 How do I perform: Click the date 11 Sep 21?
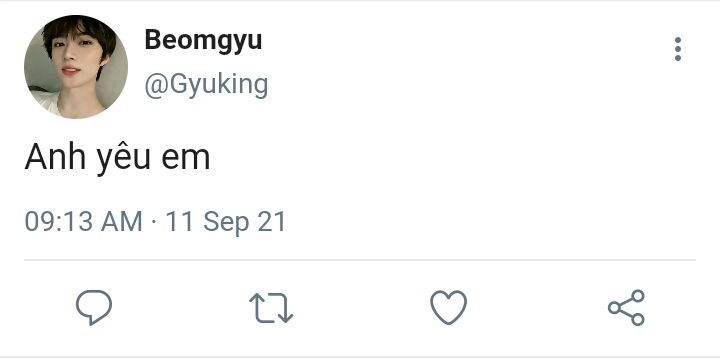[225, 222]
